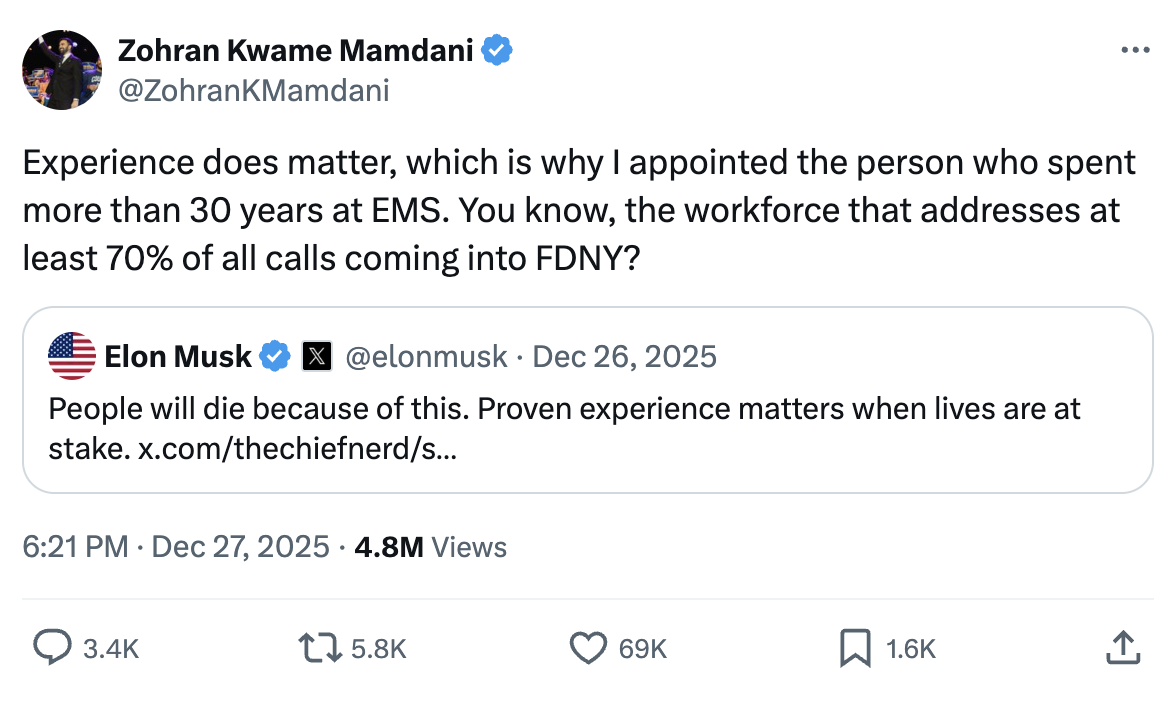Image resolution: width=1174 pixels, height=706 pixels.
Task: Click Zohran Mamdani's blue verified badge
Action: [498, 50]
